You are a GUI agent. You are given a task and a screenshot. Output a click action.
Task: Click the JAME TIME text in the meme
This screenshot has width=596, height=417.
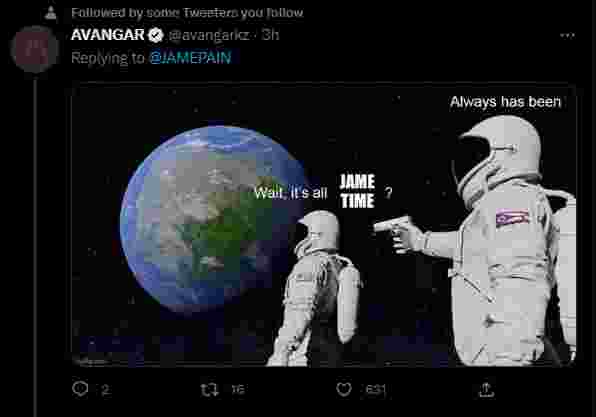tap(357, 191)
